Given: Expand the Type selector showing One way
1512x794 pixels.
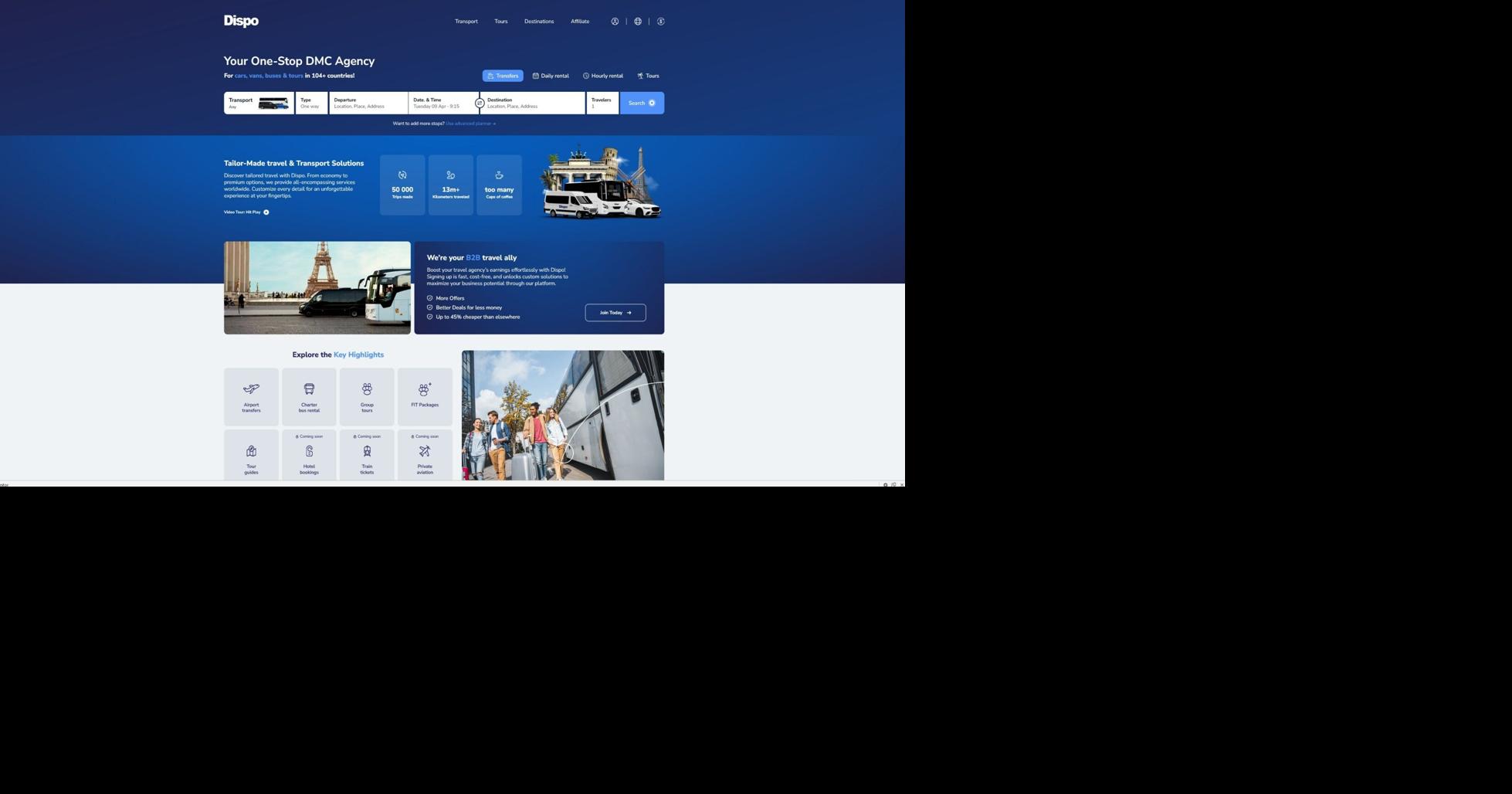Looking at the screenshot, I should coord(311,103).
